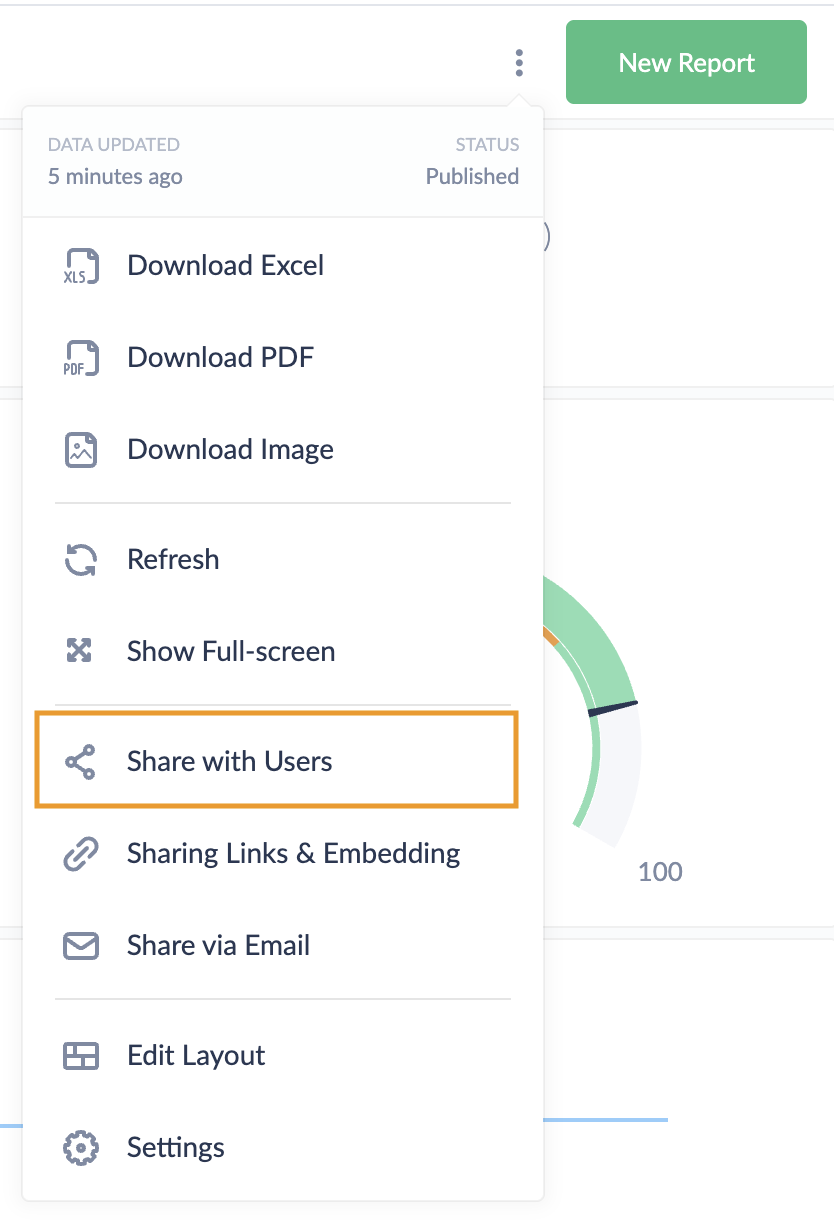Select the Download PDF menu entry
The image size is (834, 1226).
[220, 358]
